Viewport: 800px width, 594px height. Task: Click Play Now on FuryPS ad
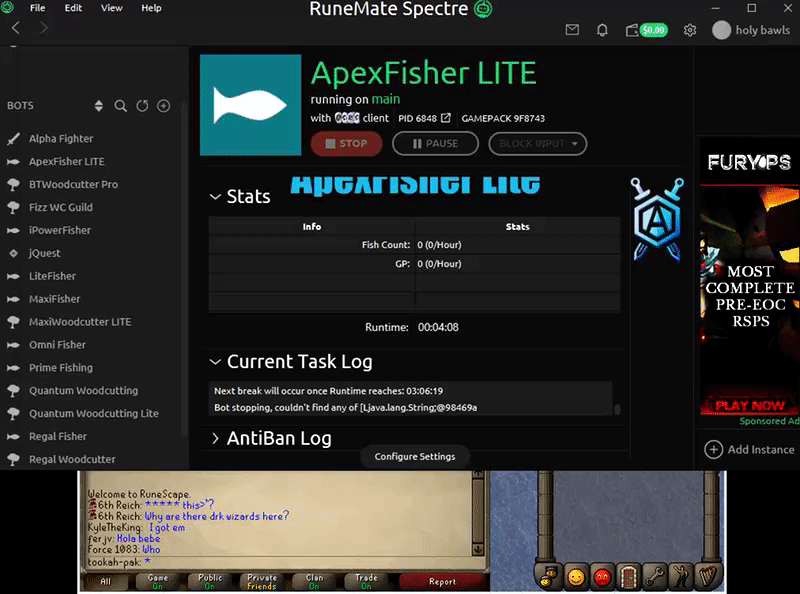click(x=749, y=406)
